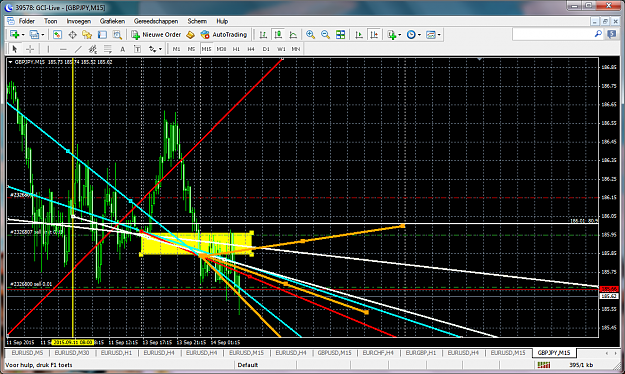Open the Folder menu
This screenshot has height=374, width=625.
[27, 21]
